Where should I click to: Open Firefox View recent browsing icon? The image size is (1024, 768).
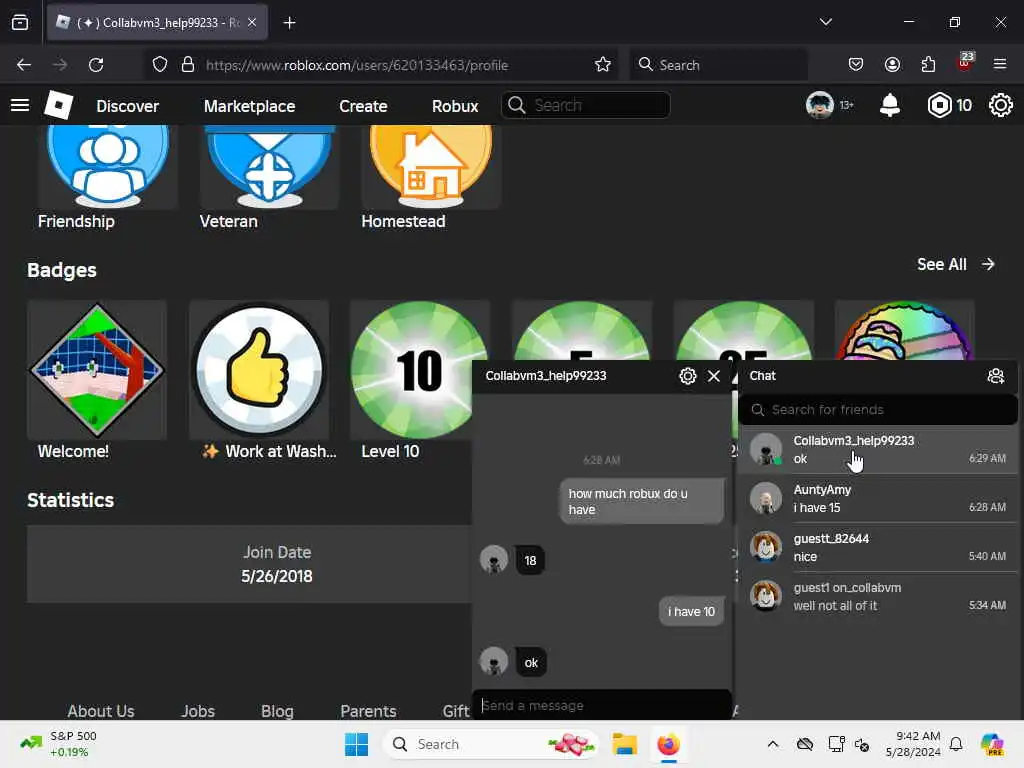[20, 23]
